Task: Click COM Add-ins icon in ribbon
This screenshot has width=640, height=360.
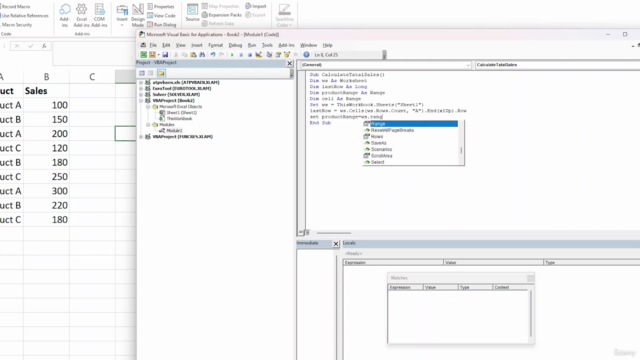Action: [x=99, y=16]
